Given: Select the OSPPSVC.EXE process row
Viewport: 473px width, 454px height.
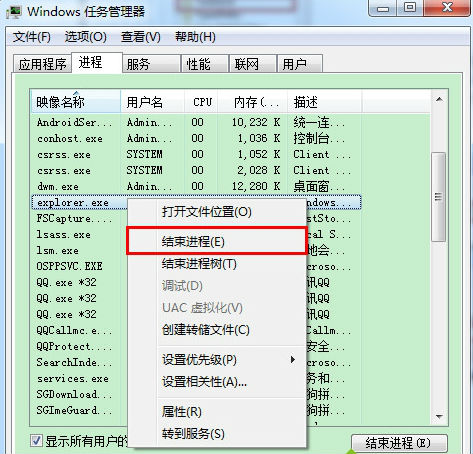Looking at the screenshot, I should [x=79, y=266].
